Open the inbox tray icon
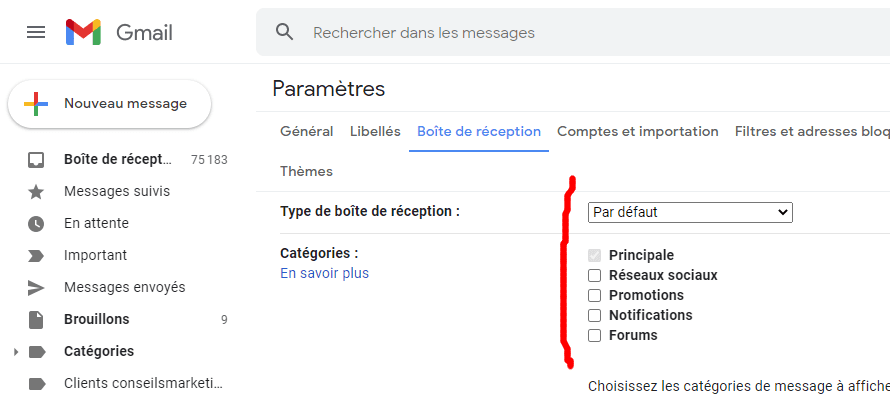This screenshot has height=400, width=890. tap(36, 160)
